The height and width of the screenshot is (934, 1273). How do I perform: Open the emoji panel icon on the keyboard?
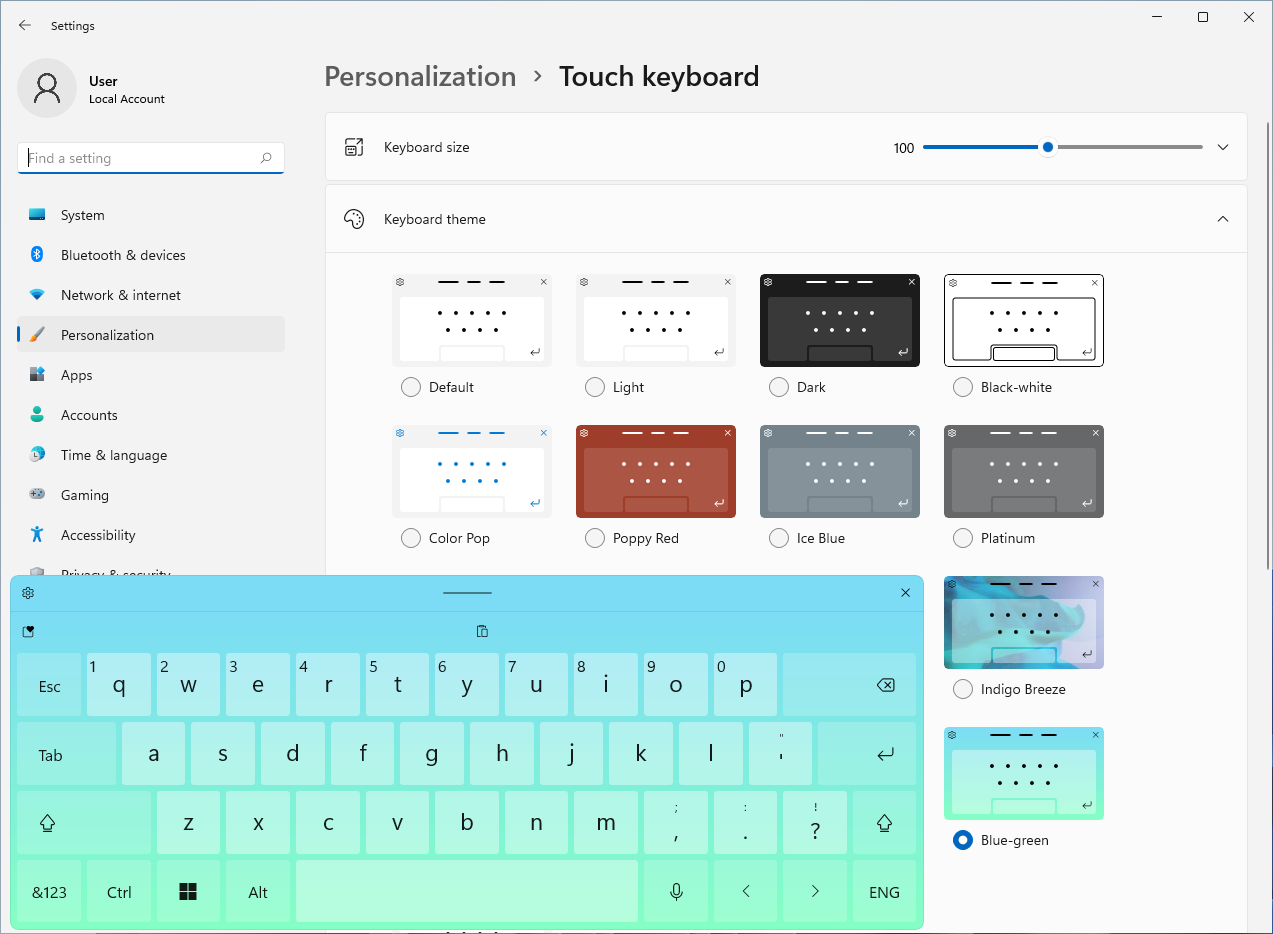(28, 631)
